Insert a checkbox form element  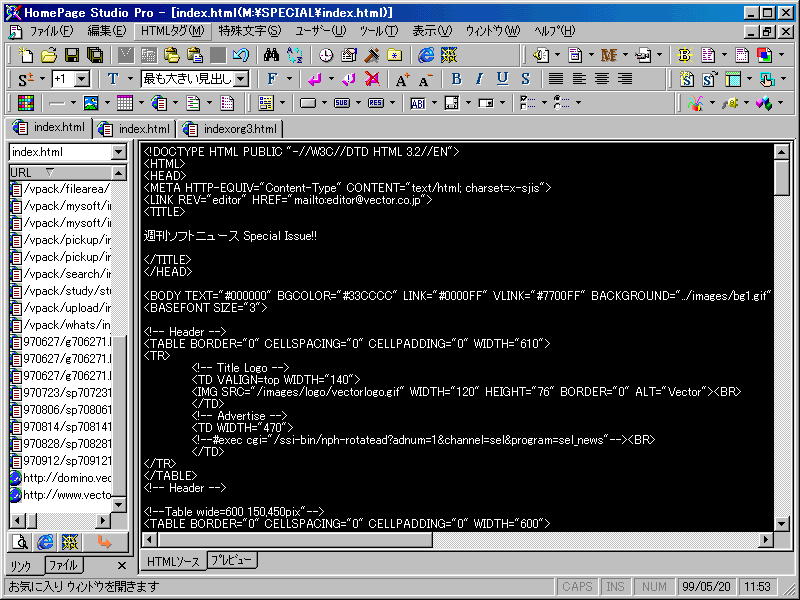click(x=528, y=103)
